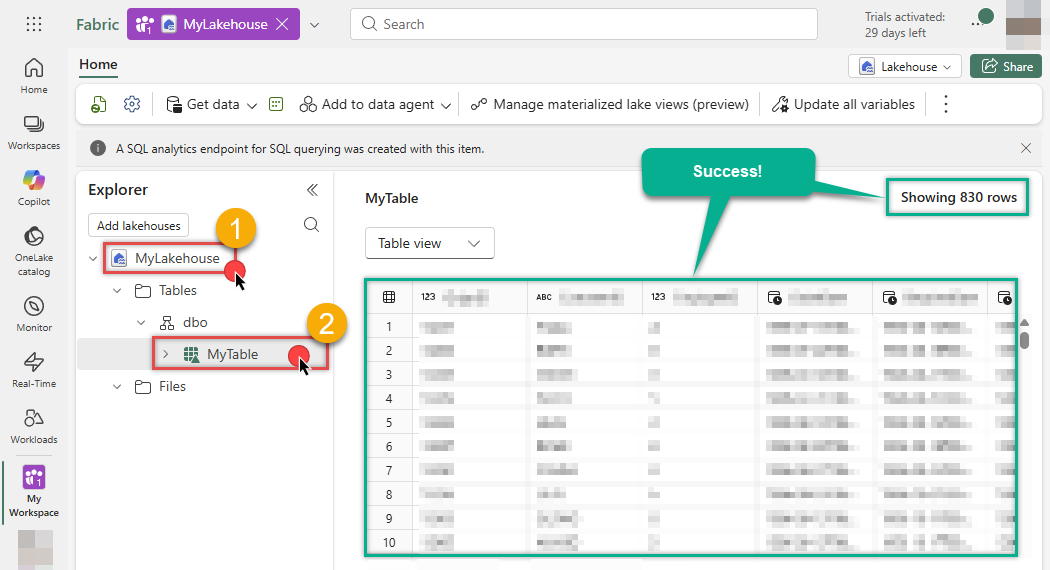Select the Files folder
Image resolution: width=1050 pixels, height=570 pixels.
(172, 386)
